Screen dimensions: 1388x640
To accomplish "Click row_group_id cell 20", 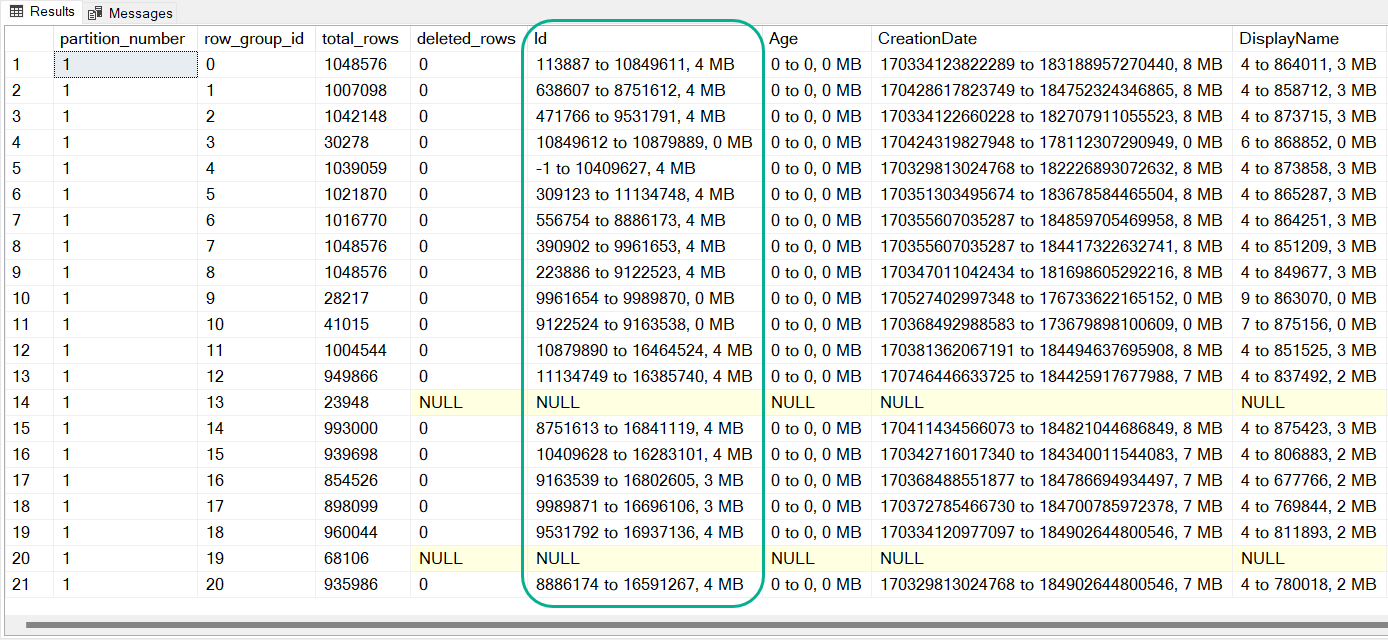I will pyautogui.click(x=256, y=585).
